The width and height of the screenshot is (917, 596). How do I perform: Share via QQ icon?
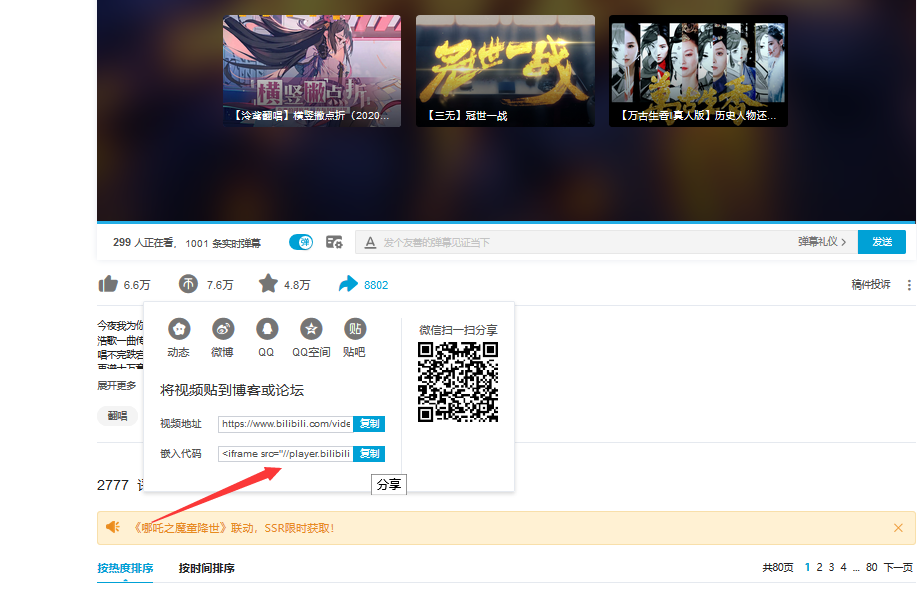[x=267, y=329]
